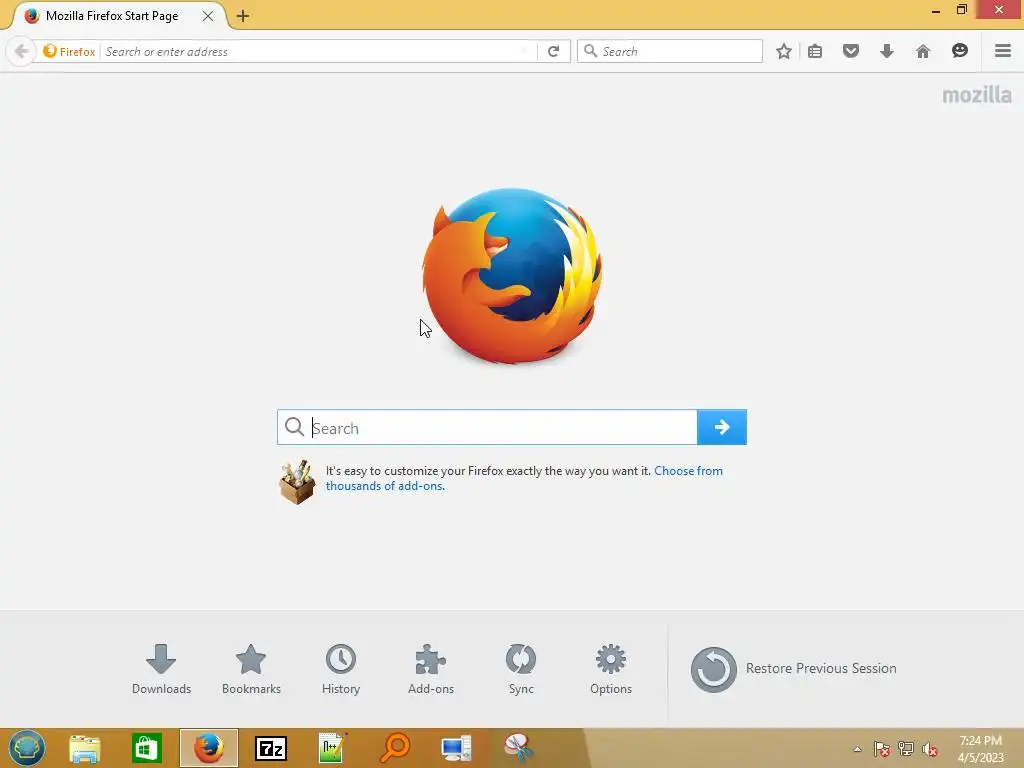
Task: Open the clock showing 7:24 PM
Action: click(x=980, y=749)
